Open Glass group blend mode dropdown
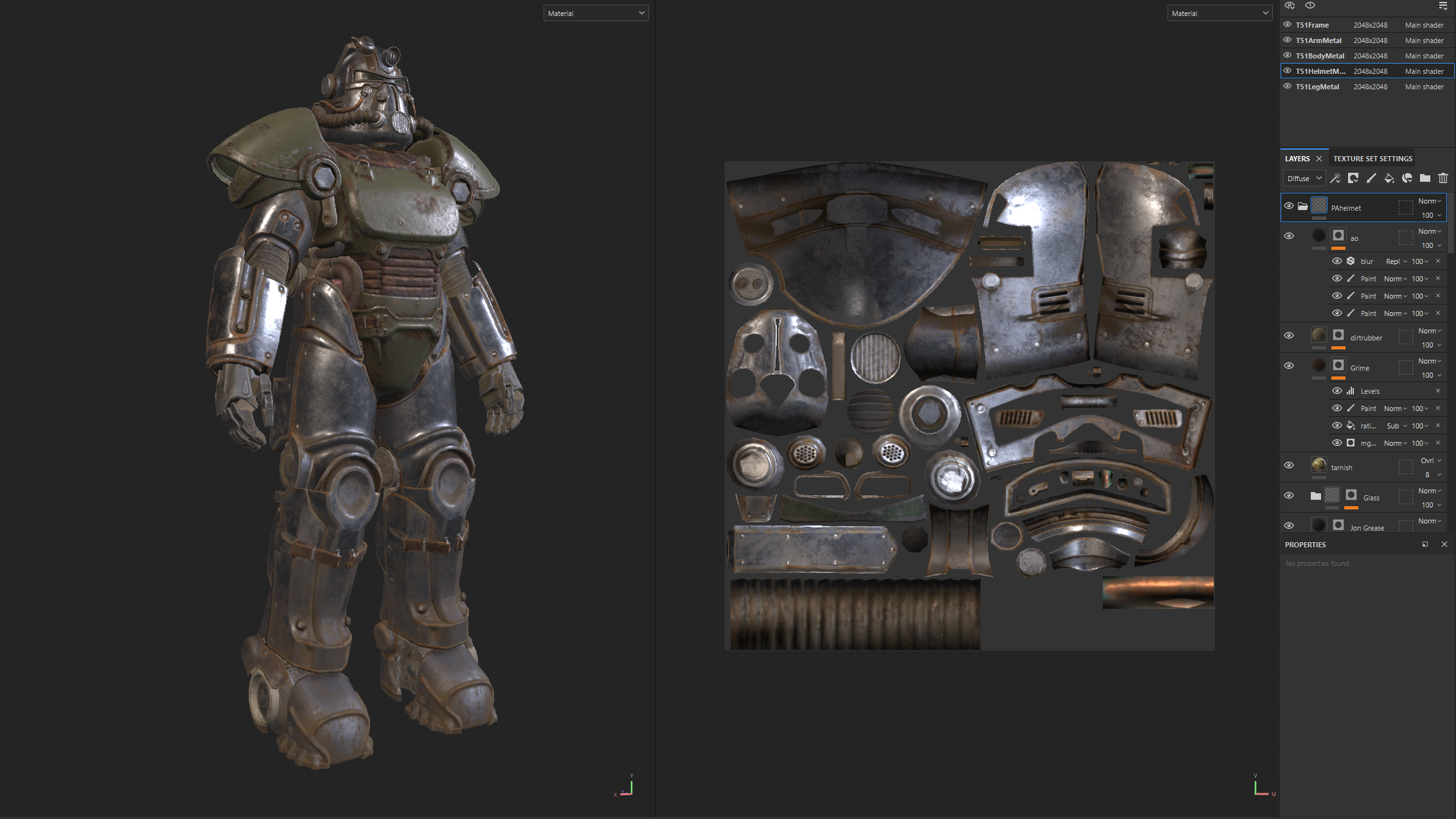 click(x=1430, y=491)
